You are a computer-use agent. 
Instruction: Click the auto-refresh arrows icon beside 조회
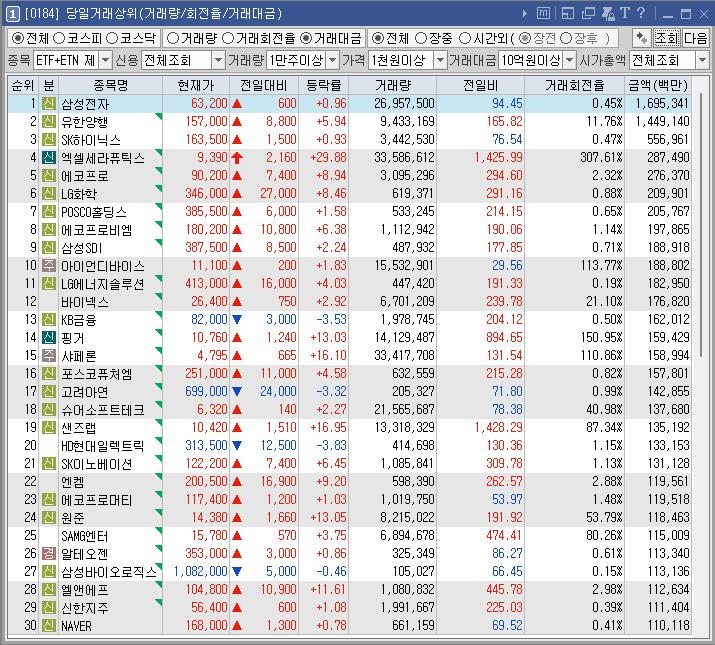[x=642, y=38]
